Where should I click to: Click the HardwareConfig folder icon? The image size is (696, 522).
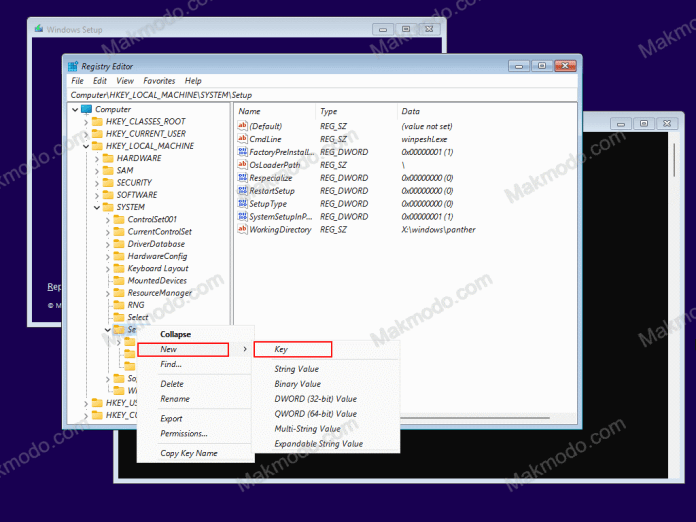click(x=119, y=256)
